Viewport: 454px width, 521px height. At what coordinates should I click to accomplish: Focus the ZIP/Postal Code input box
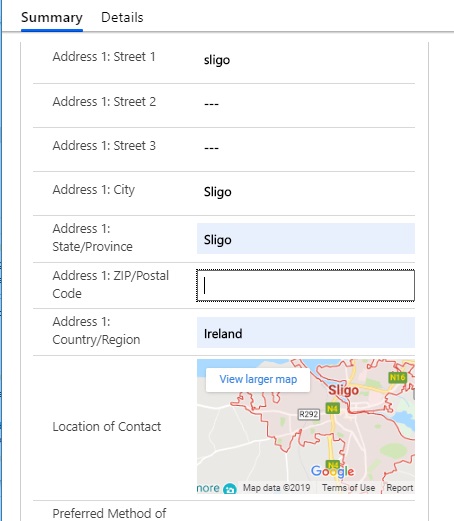306,285
